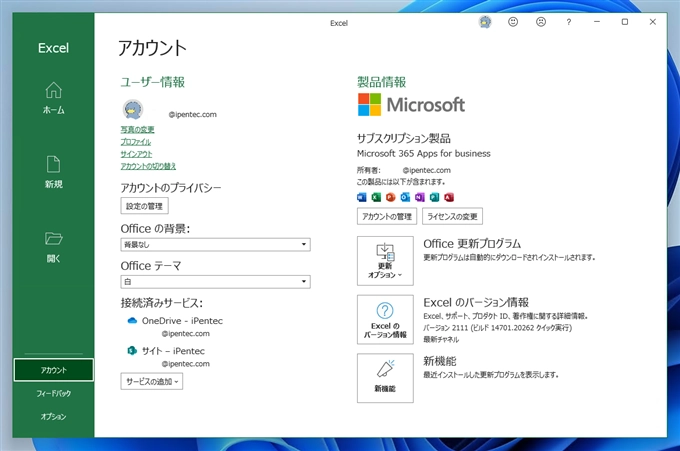Click the Microsoft logo

point(411,105)
